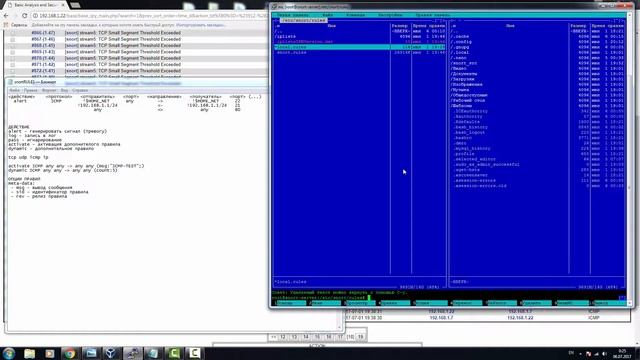Open alert link #870-(1-44)
This screenshot has width=640, height=360.
pos(43,58)
